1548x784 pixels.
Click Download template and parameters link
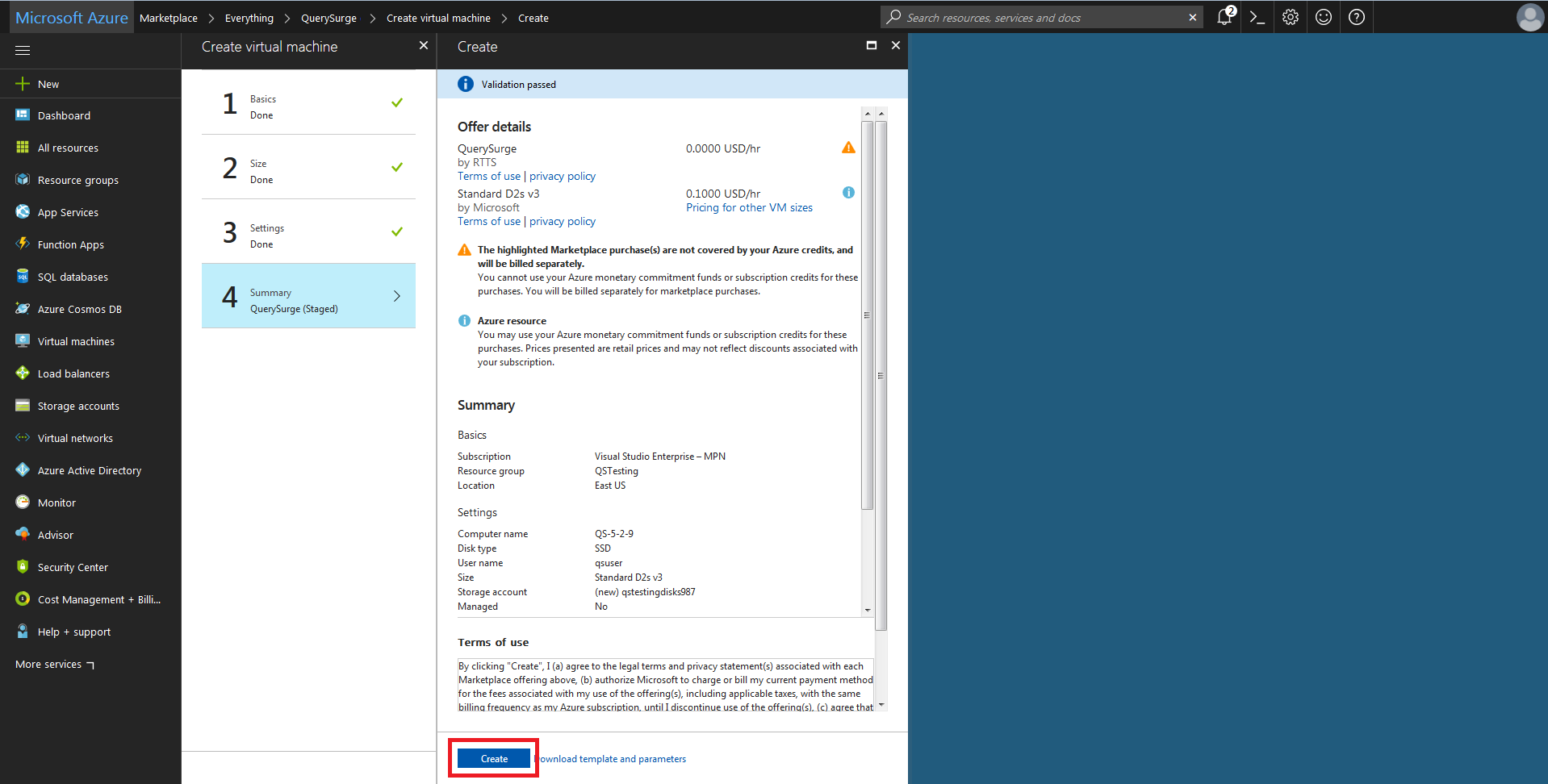(x=612, y=759)
